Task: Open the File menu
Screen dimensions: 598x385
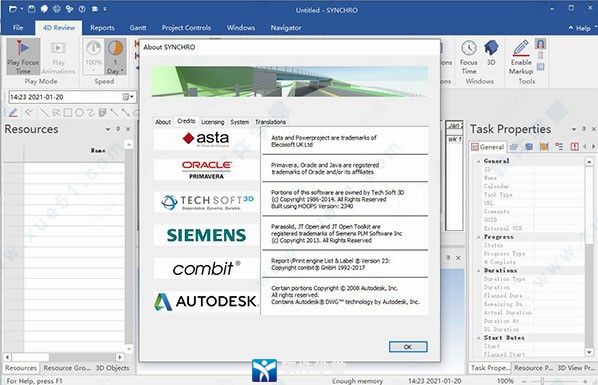Action: pos(18,27)
